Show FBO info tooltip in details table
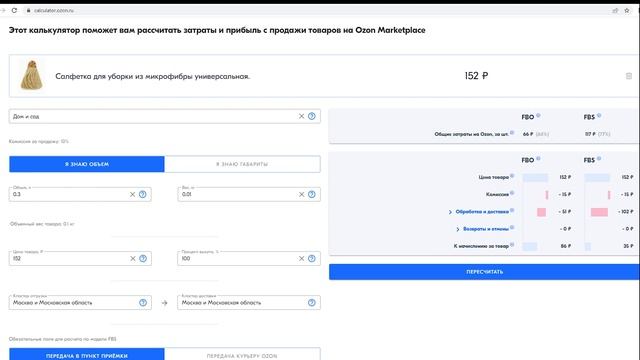Viewport: 640px width, 360px height. click(x=538, y=158)
